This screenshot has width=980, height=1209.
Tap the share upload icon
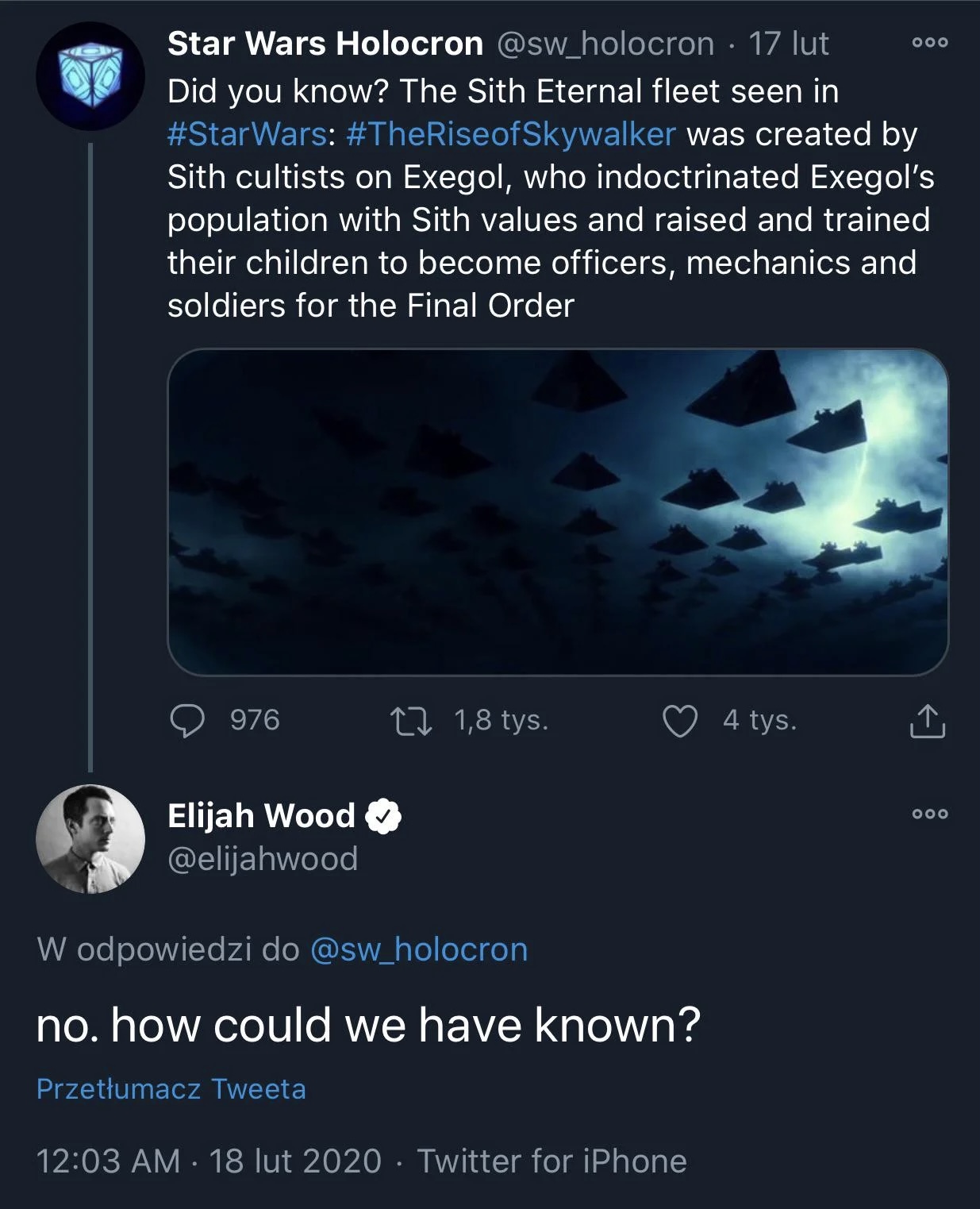pyautogui.click(x=926, y=721)
